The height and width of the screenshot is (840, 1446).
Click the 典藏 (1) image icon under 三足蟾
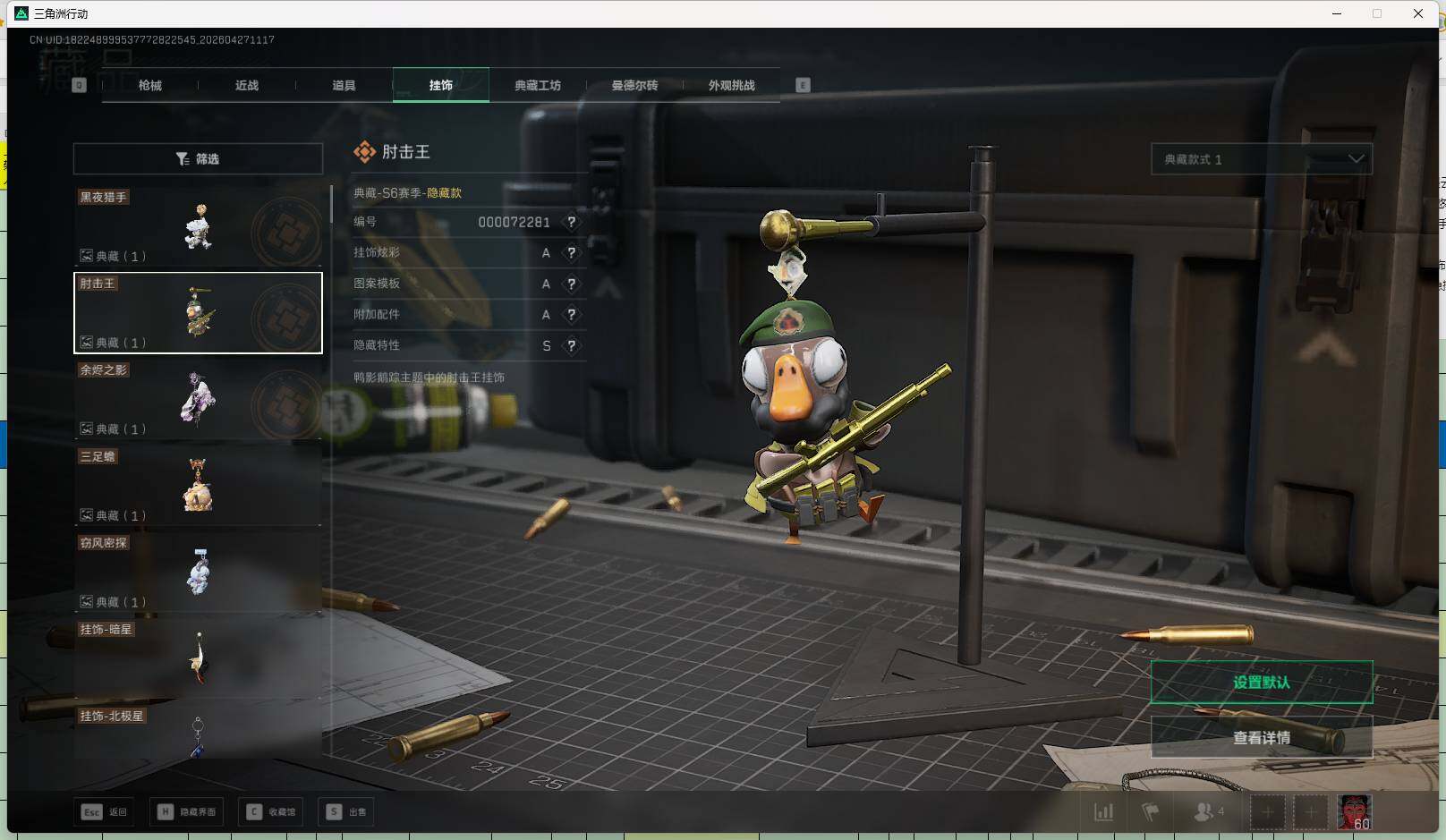87,515
